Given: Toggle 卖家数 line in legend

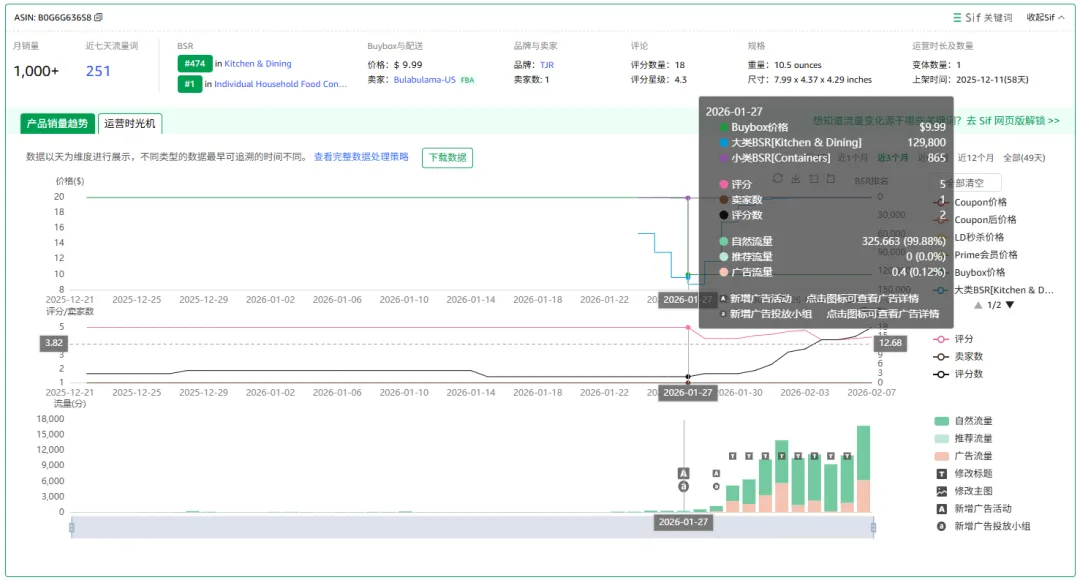Looking at the screenshot, I should tap(941, 356).
